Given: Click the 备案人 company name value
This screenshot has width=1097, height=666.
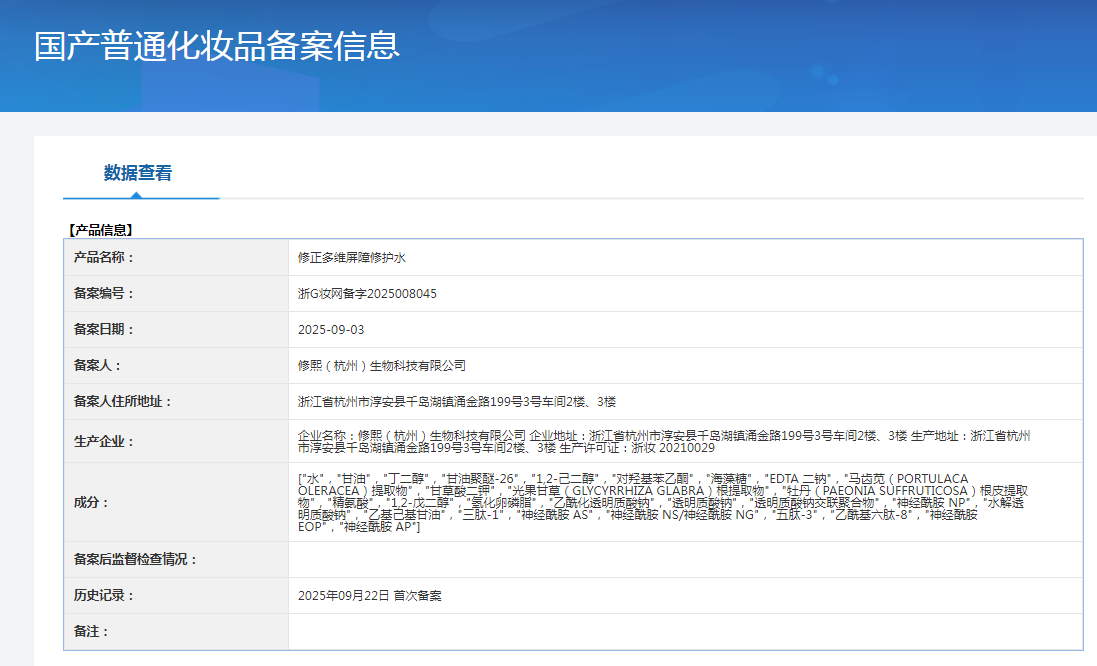Looking at the screenshot, I should click(381, 366).
